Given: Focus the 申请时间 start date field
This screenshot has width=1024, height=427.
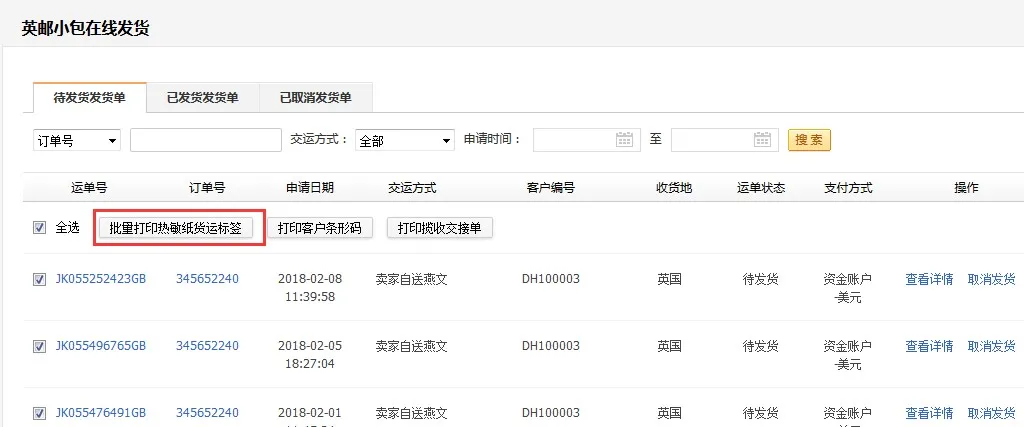Looking at the screenshot, I should [586, 140].
